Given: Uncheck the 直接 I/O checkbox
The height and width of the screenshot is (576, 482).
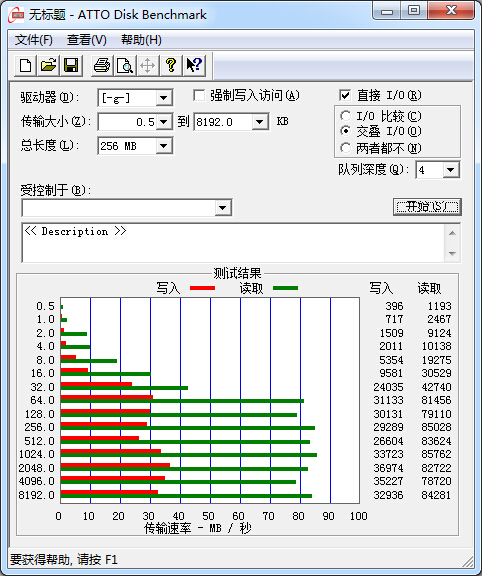Looking at the screenshot, I should 345,96.
